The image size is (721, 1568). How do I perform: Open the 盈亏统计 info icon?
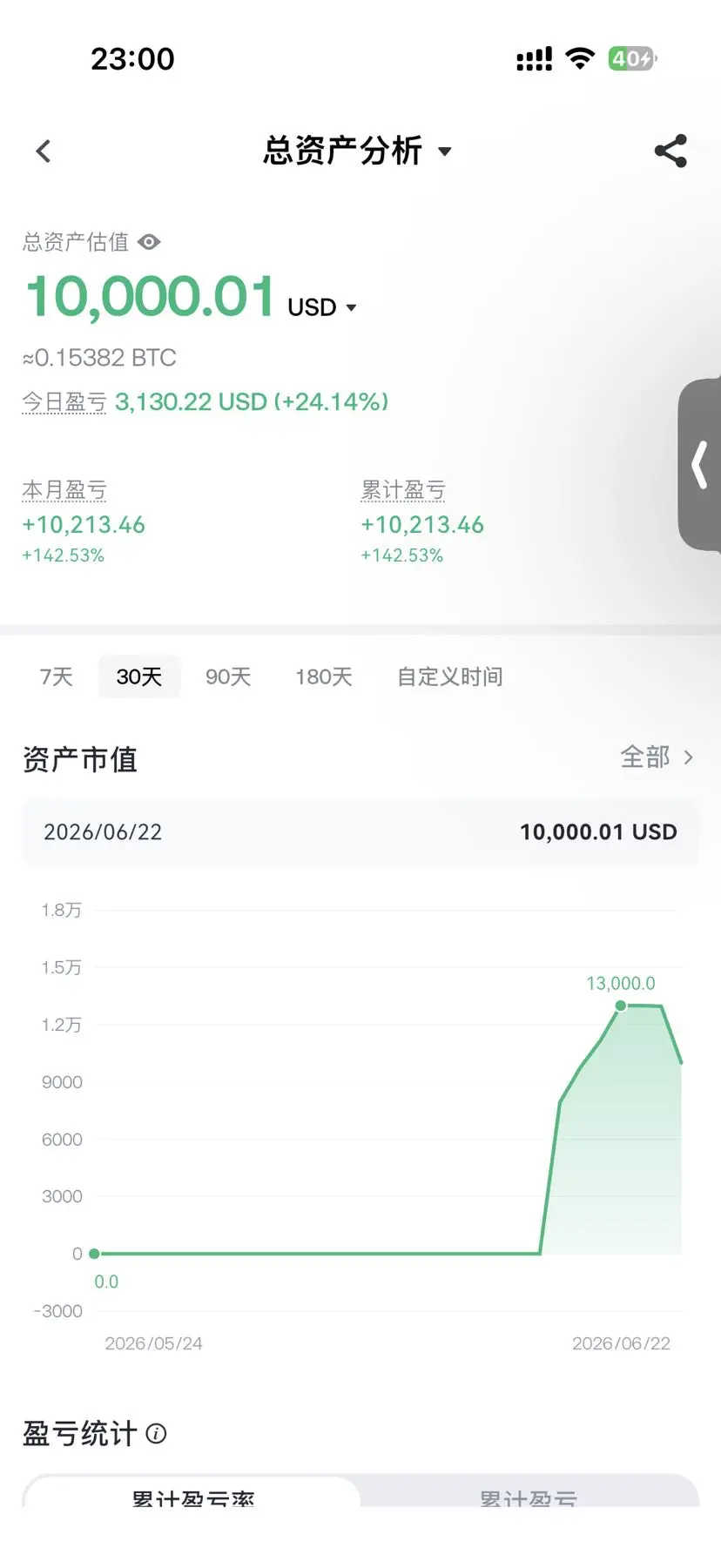[x=156, y=1433]
